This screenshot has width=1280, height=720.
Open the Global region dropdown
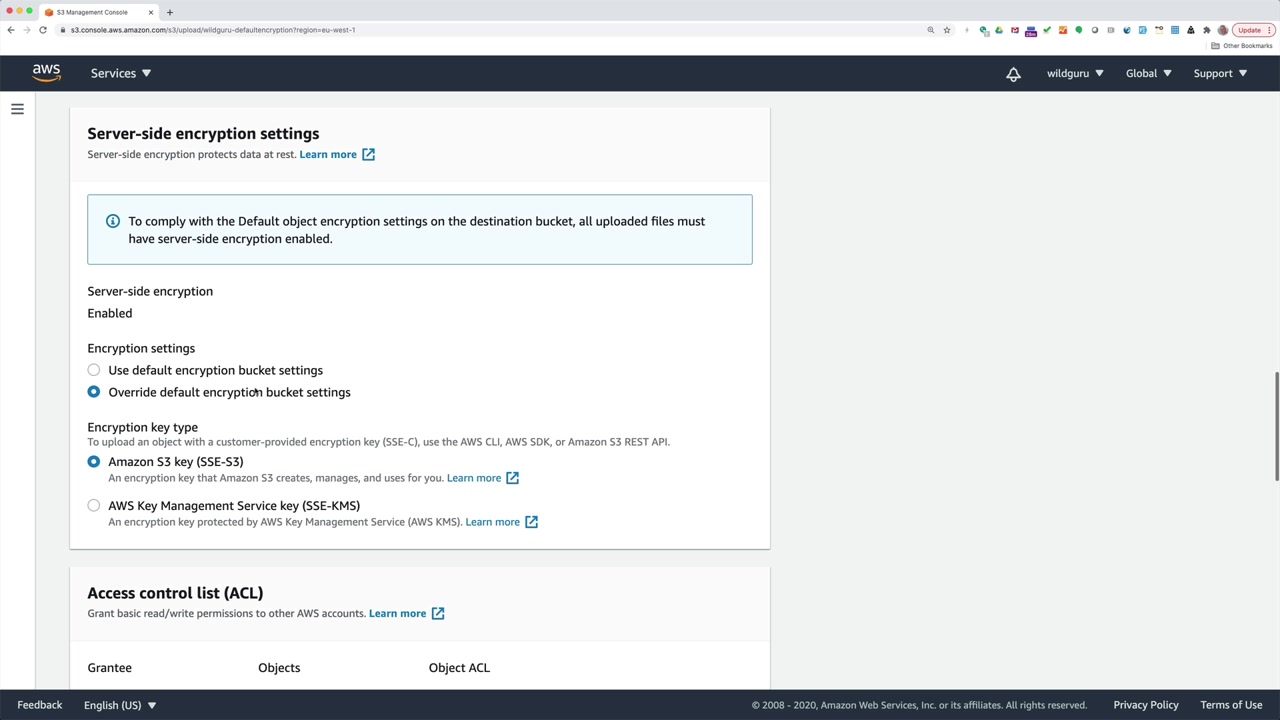coord(1148,73)
